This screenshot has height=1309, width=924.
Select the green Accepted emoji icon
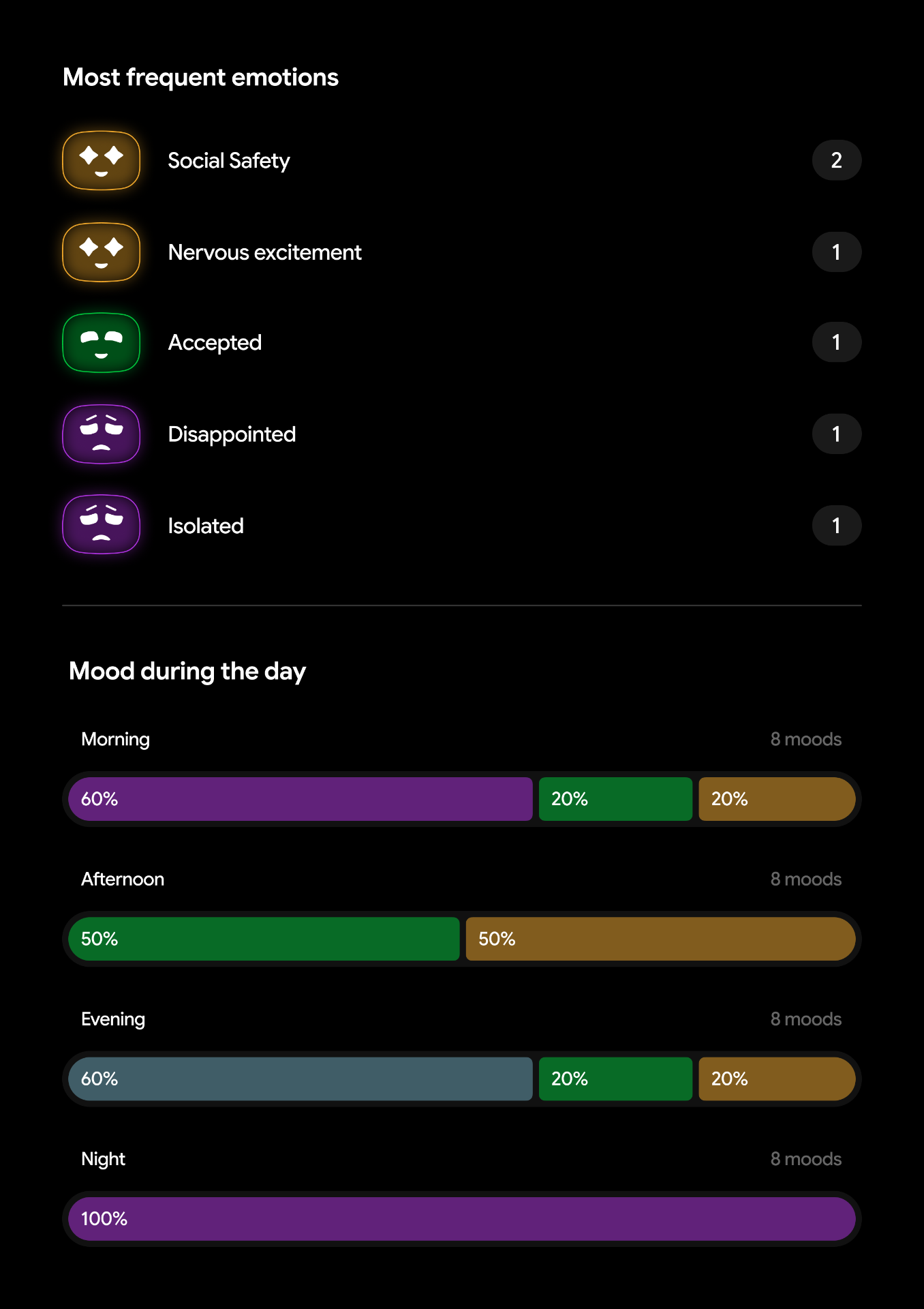tap(101, 342)
